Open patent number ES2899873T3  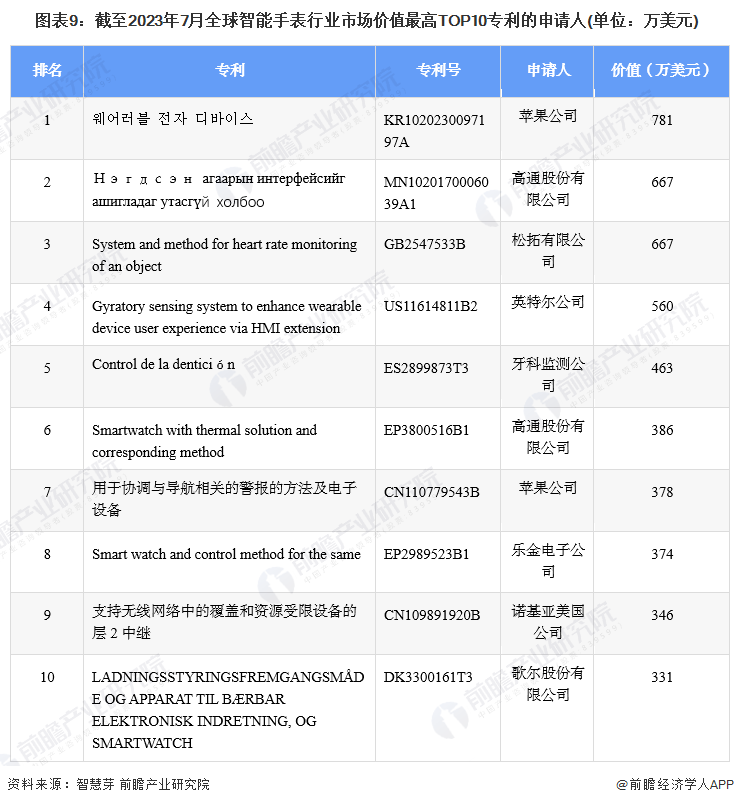(x=428, y=368)
